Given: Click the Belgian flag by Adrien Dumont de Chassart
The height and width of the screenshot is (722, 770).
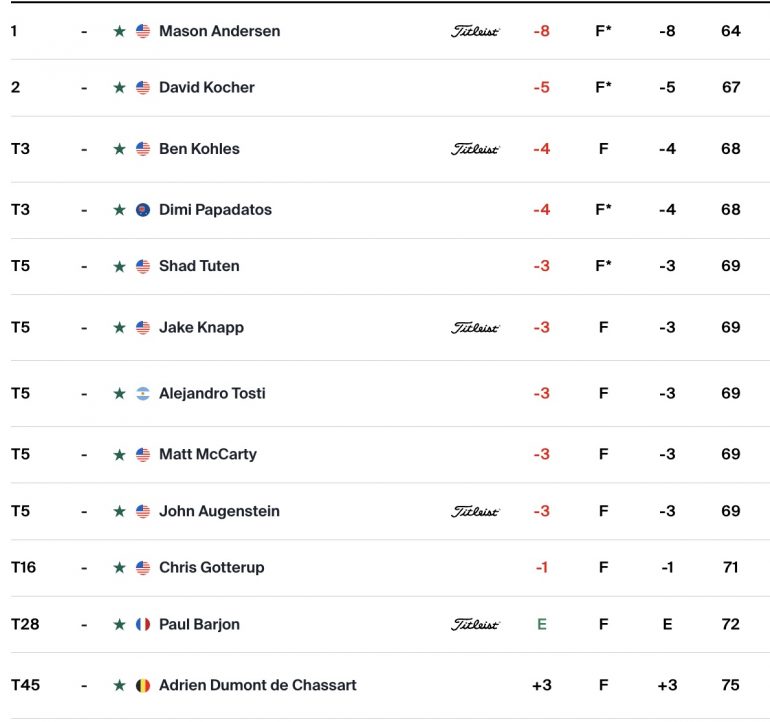Looking at the screenshot, I should 143,685.
